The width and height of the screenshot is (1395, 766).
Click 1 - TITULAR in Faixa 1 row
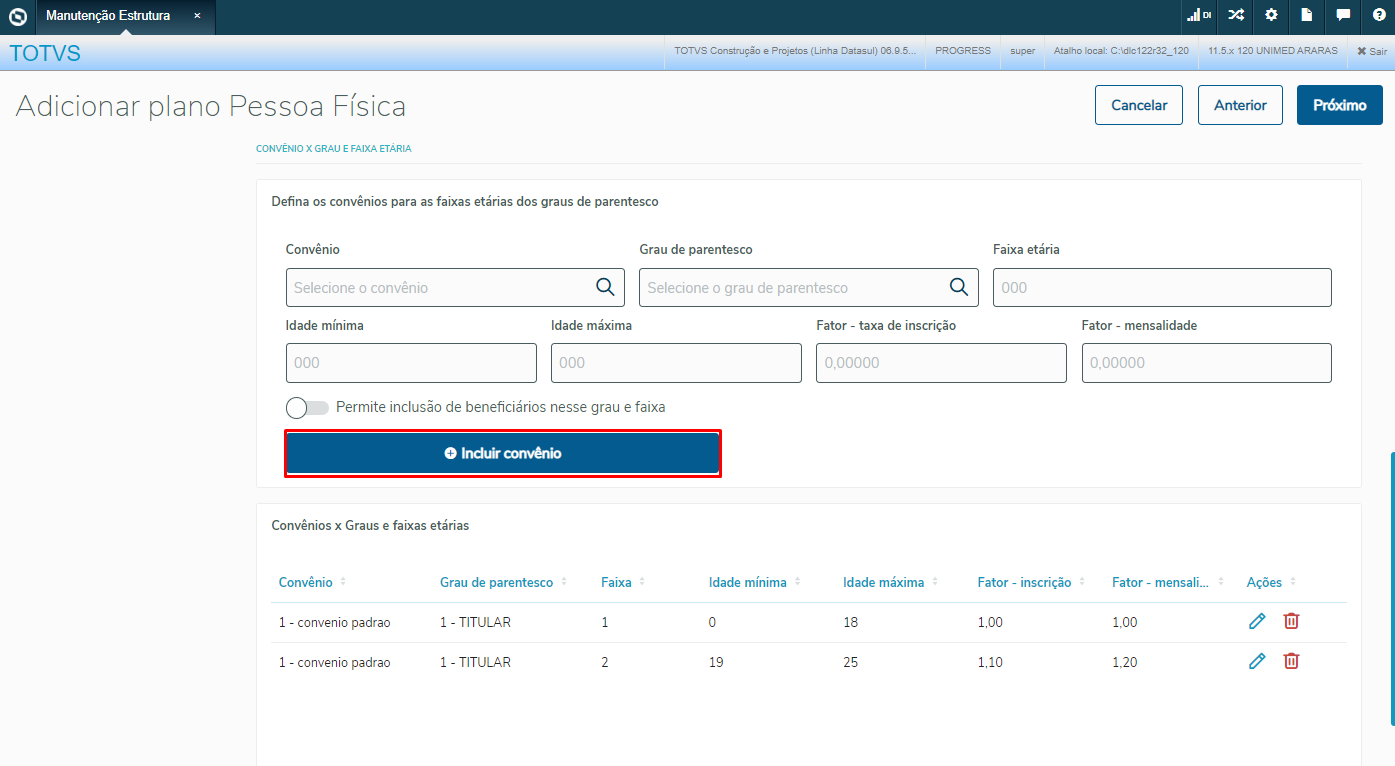(x=475, y=622)
